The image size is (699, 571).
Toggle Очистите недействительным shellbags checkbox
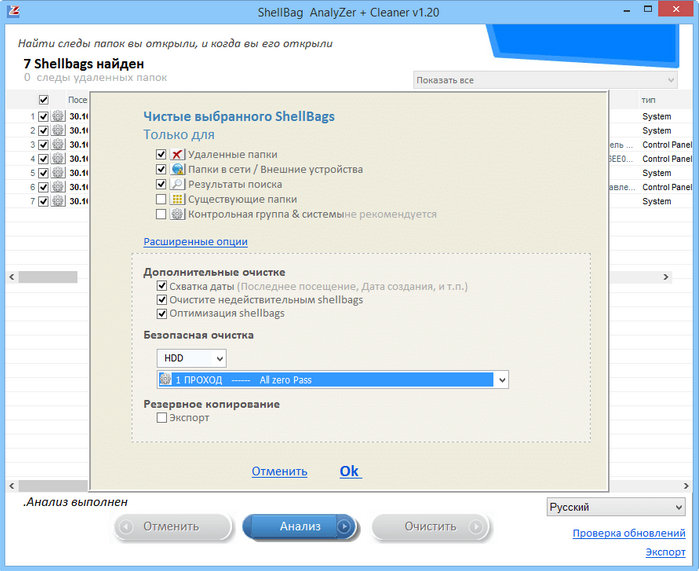coord(162,300)
